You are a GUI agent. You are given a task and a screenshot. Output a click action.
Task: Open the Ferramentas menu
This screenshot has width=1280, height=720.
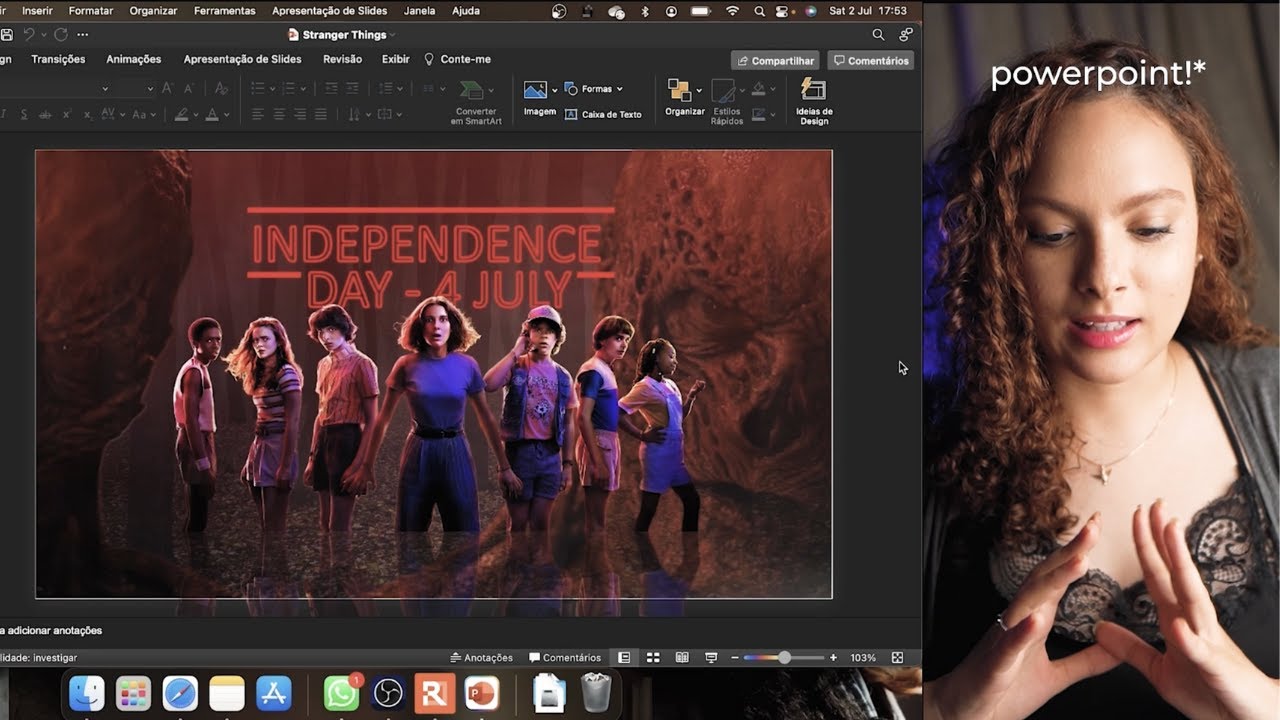click(225, 11)
